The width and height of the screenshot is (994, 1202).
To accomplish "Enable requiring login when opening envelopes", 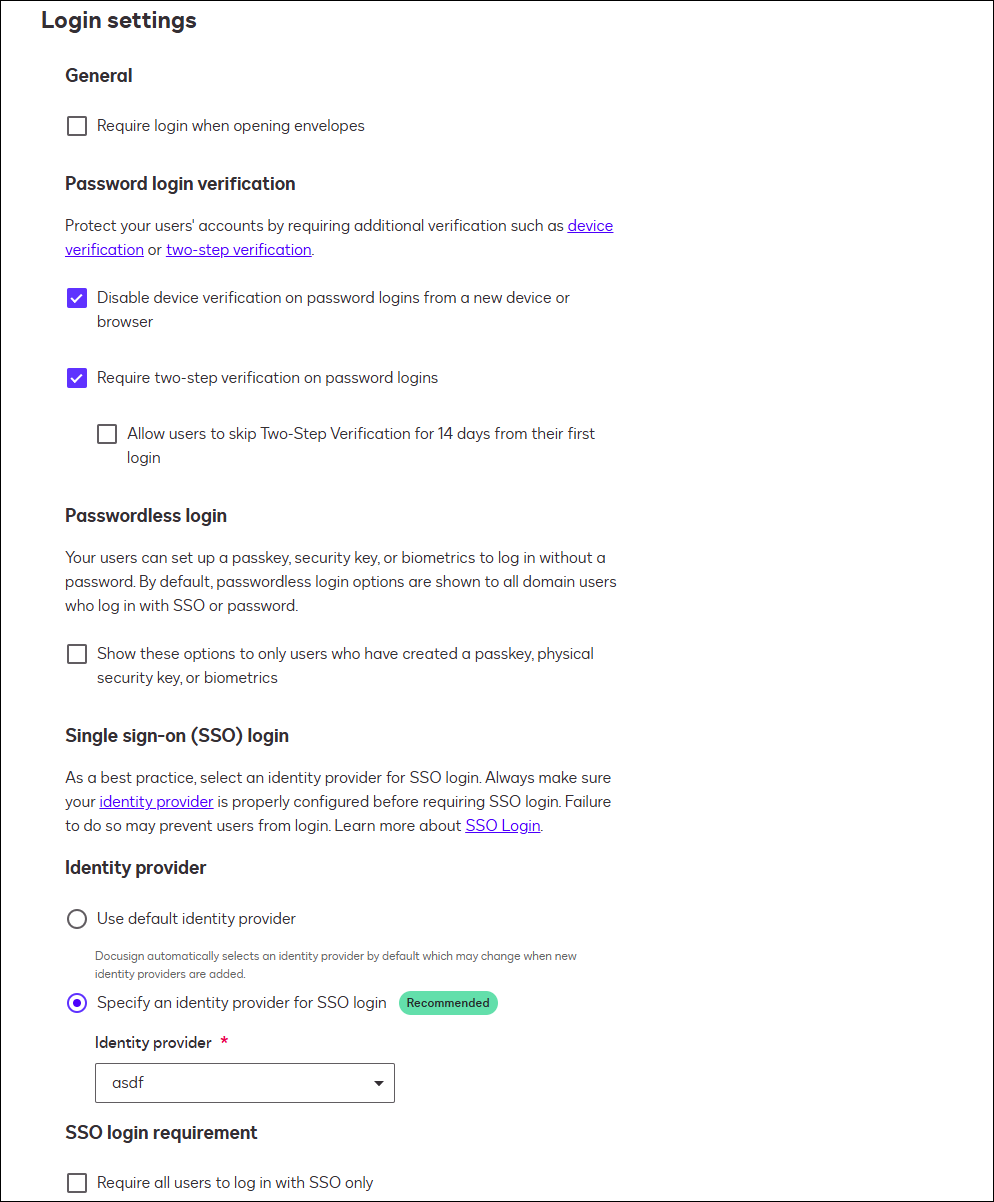I will point(77,126).
